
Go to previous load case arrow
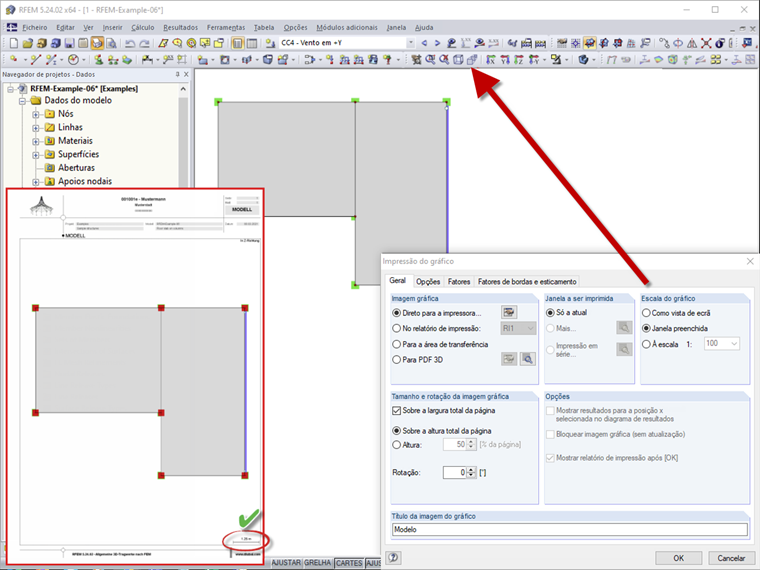pos(425,43)
